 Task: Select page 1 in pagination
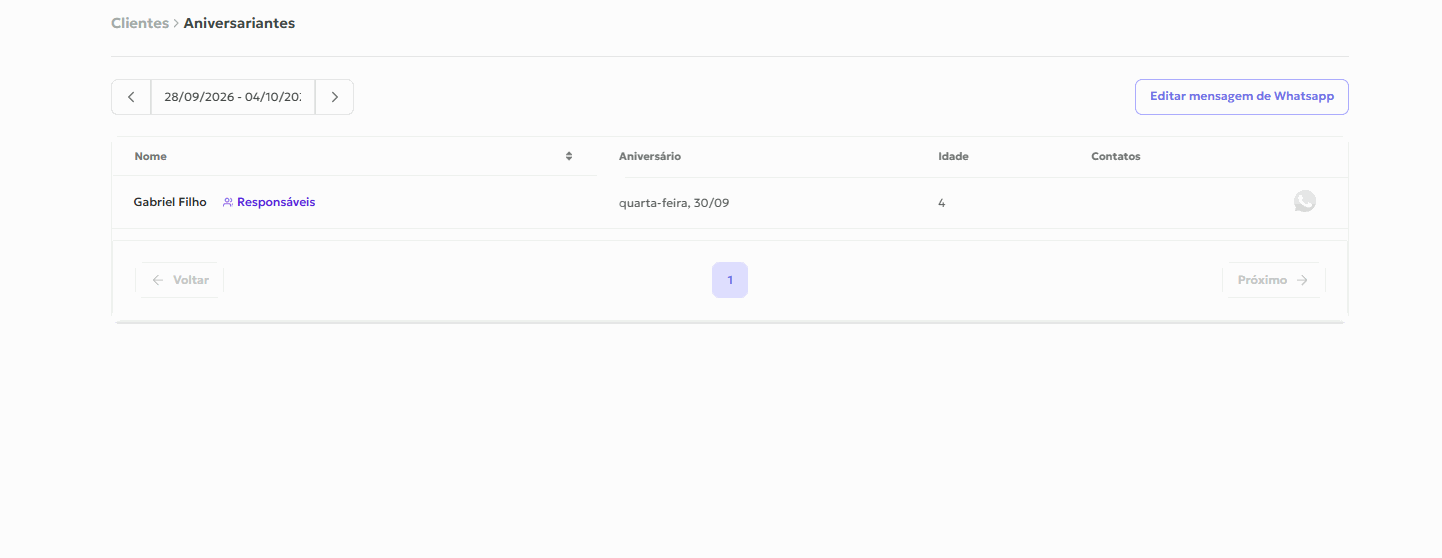point(730,280)
